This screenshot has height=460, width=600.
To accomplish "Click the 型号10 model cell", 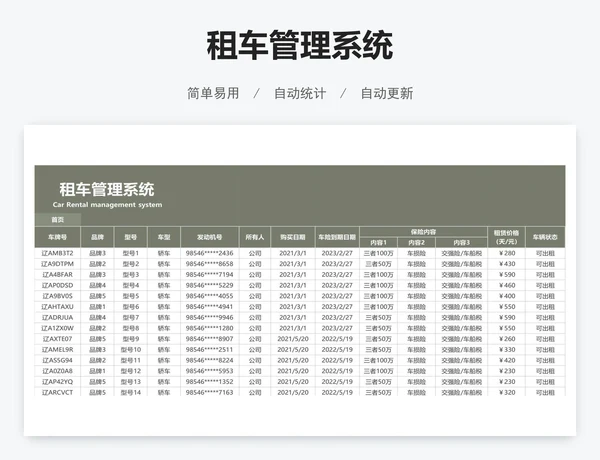I will point(130,350).
